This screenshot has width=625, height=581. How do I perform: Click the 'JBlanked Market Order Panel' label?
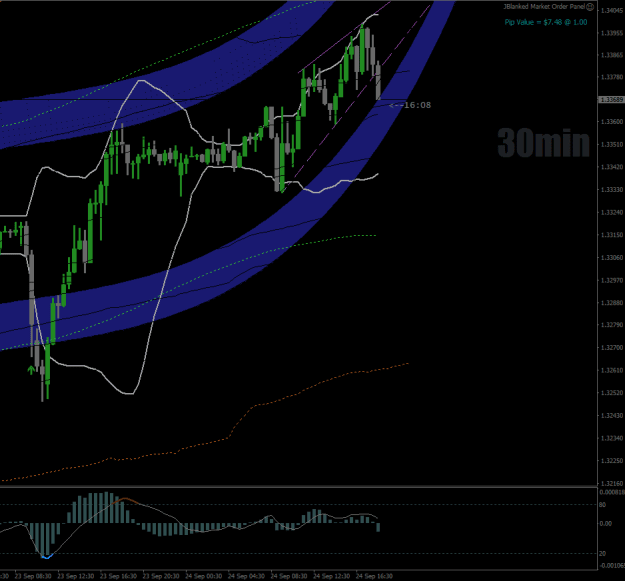click(x=544, y=6)
